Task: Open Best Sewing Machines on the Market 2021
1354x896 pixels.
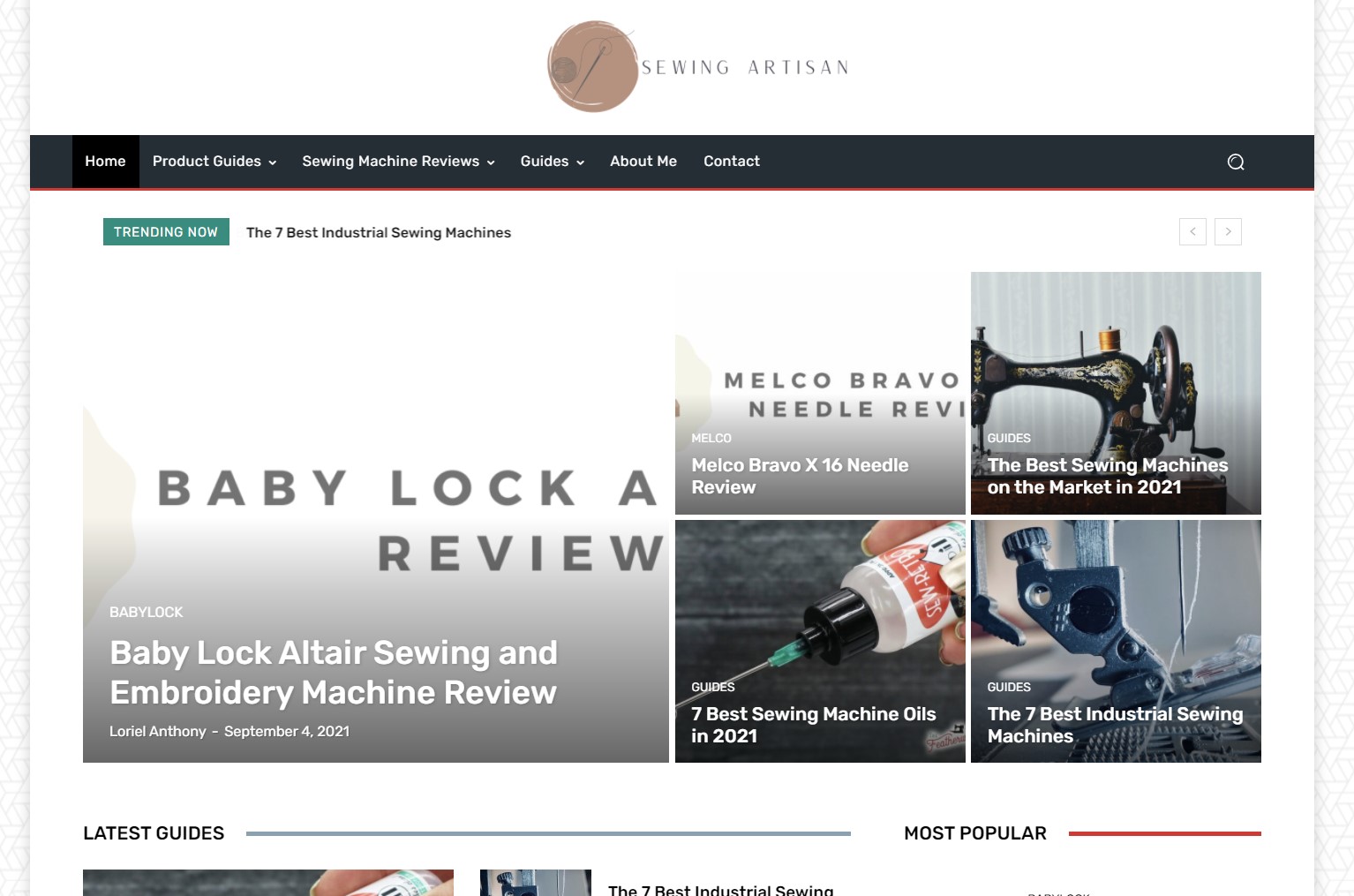Action: [1108, 476]
